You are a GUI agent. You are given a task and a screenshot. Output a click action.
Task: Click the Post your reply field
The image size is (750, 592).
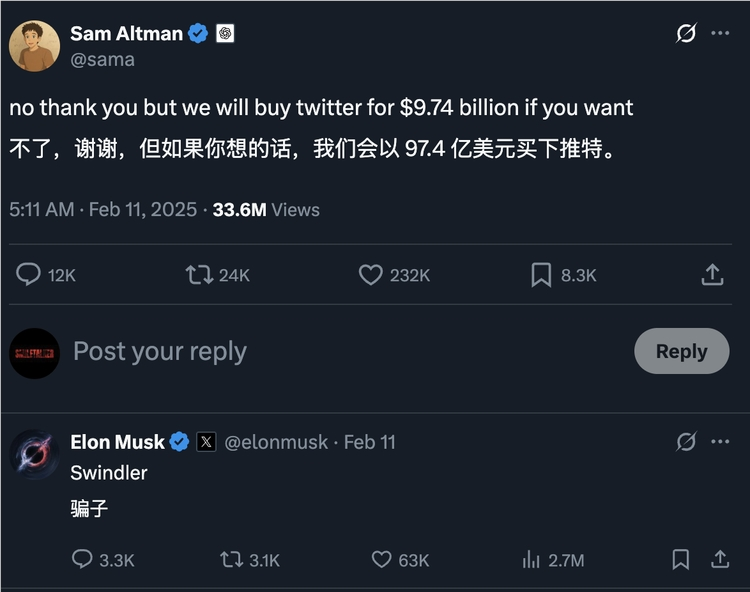[300, 352]
